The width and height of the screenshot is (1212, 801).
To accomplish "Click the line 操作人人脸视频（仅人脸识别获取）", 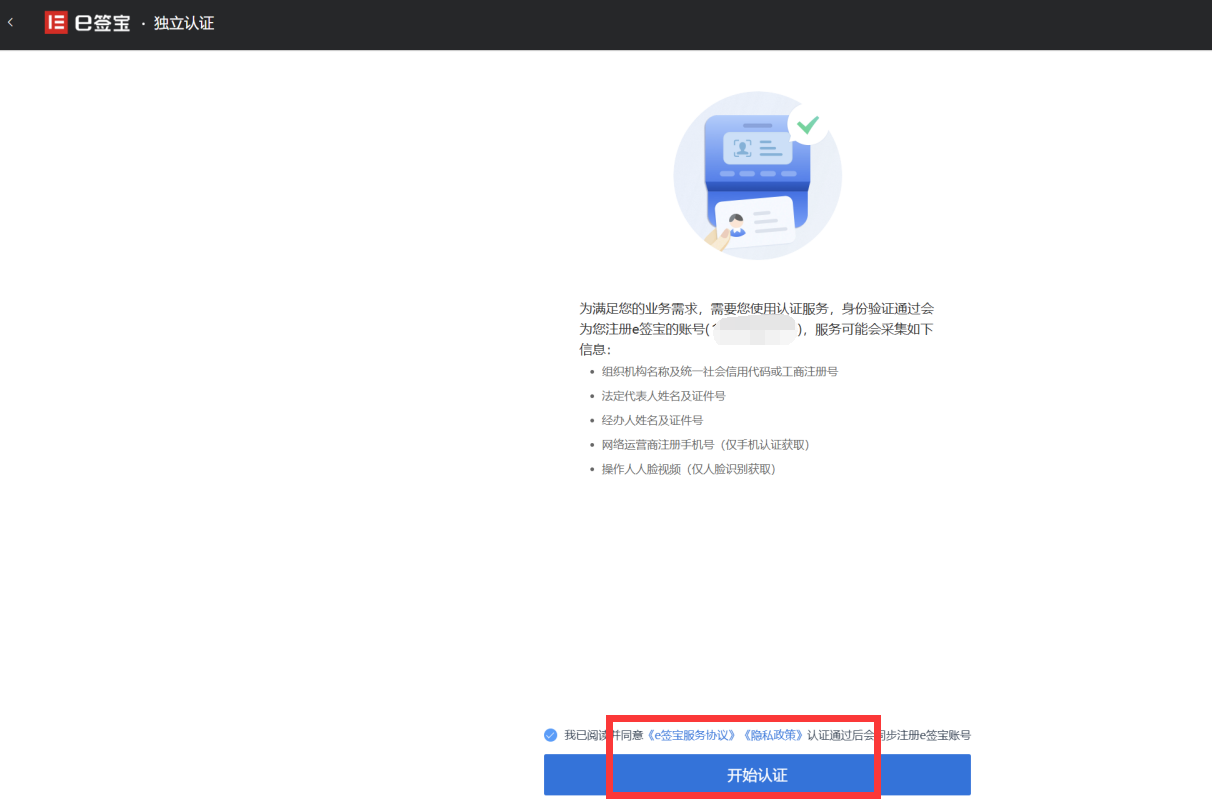I will coord(689,469).
